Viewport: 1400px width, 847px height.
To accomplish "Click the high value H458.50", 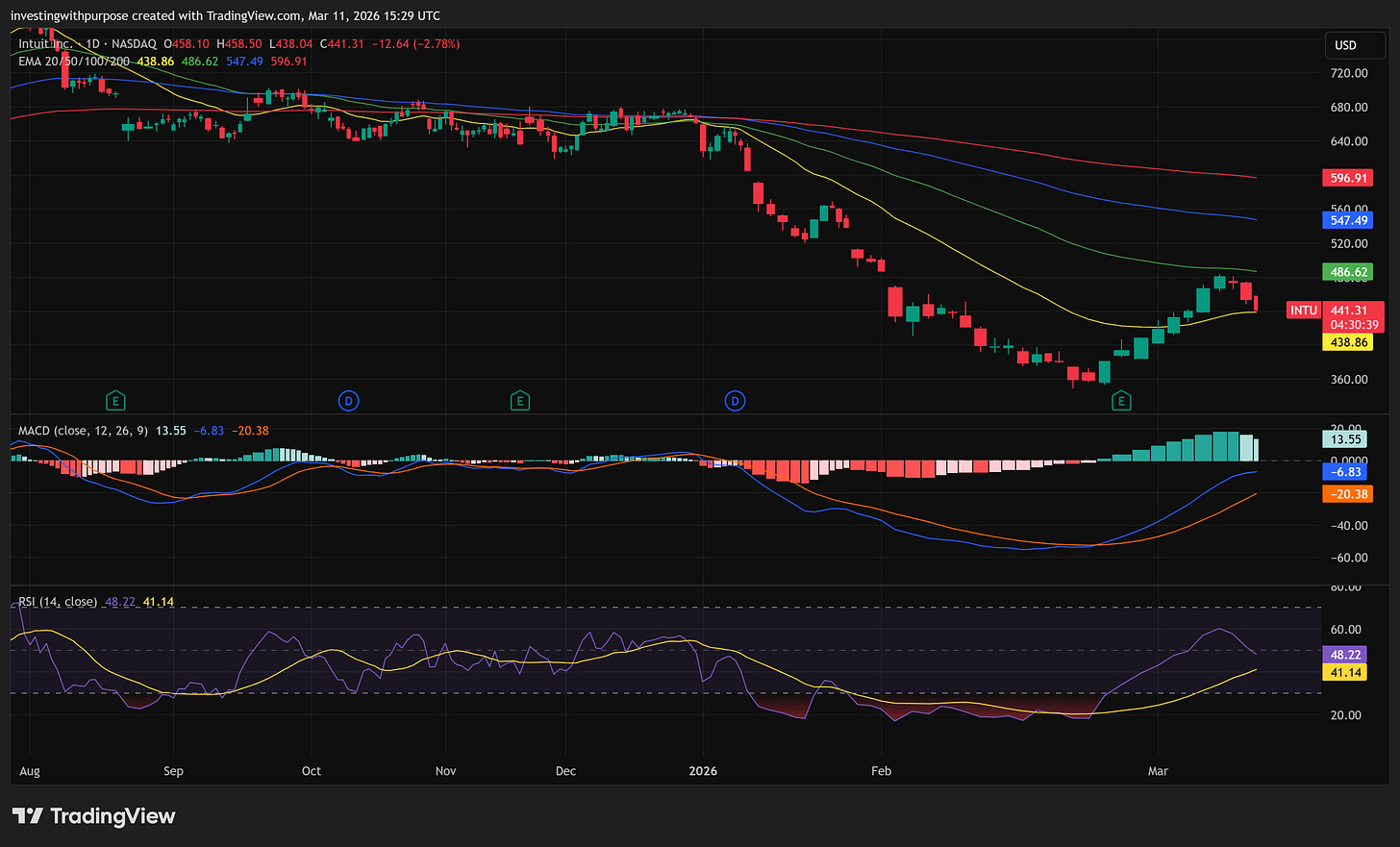I will (x=239, y=44).
